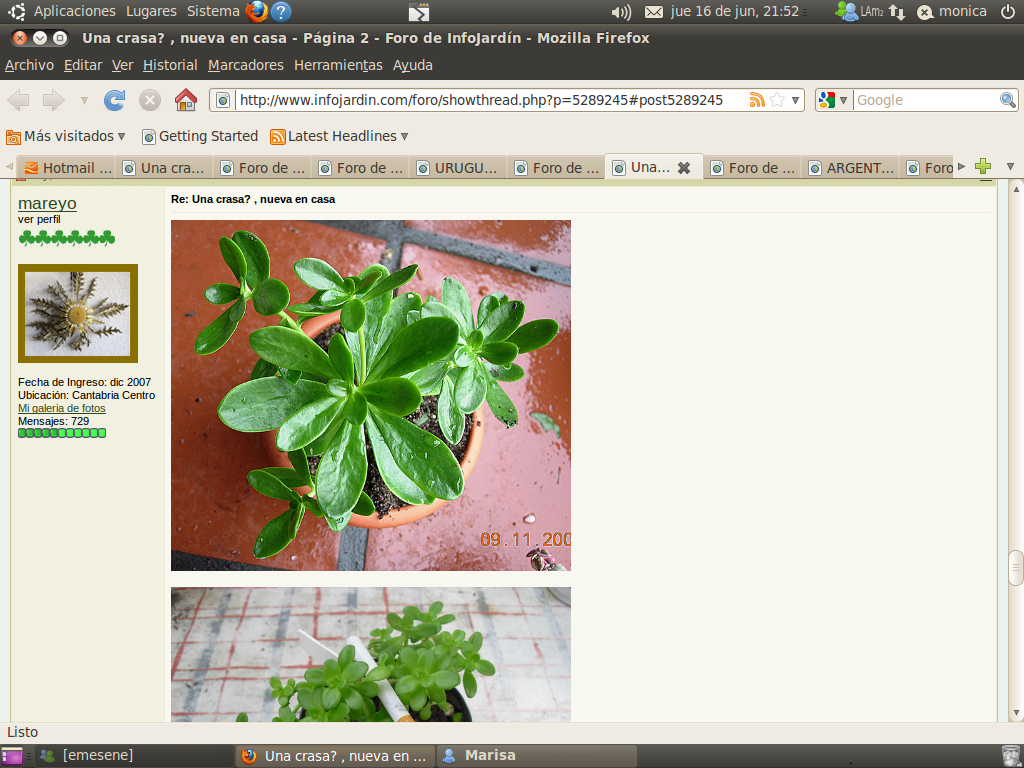Click in the Google search box
Viewport: 1024px width, 768px height.
pos(926,100)
